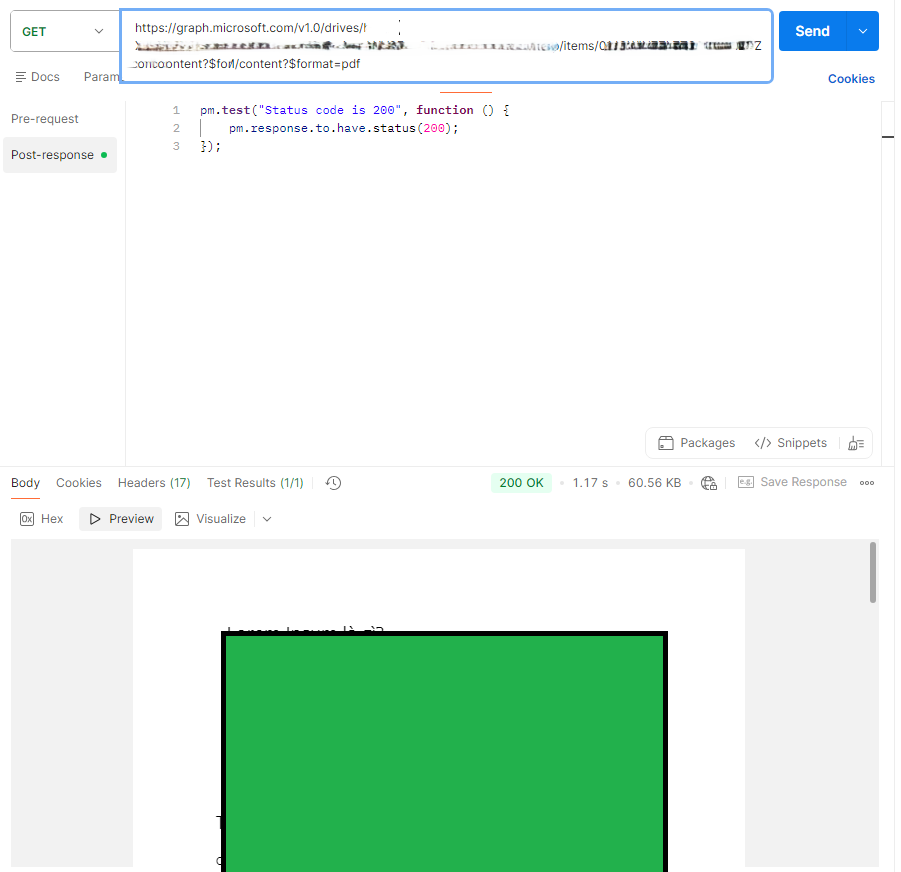Open Packages in the script editor

[x=696, y=443]
